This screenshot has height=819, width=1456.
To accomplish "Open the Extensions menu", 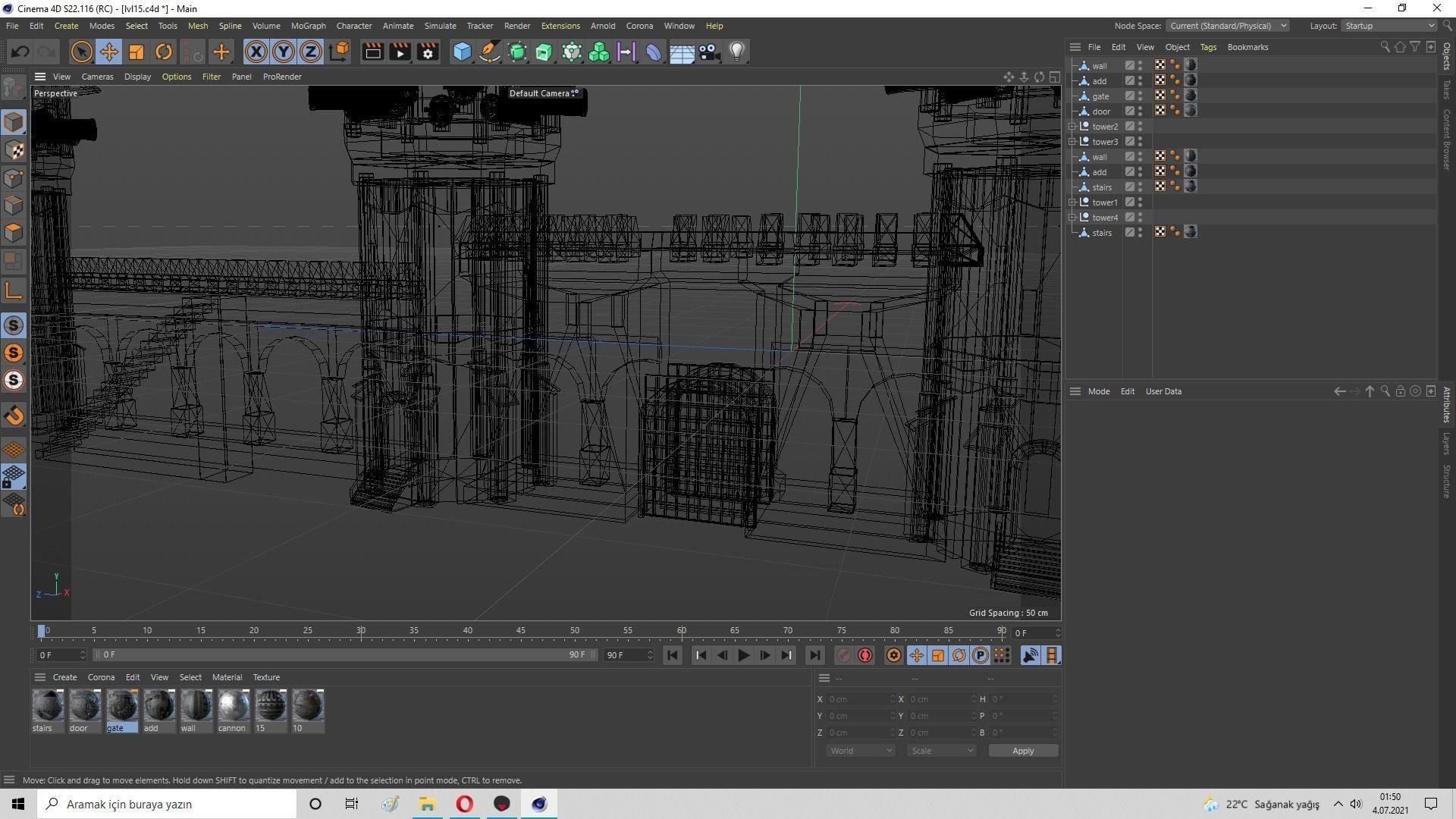I will click(560, 26).
